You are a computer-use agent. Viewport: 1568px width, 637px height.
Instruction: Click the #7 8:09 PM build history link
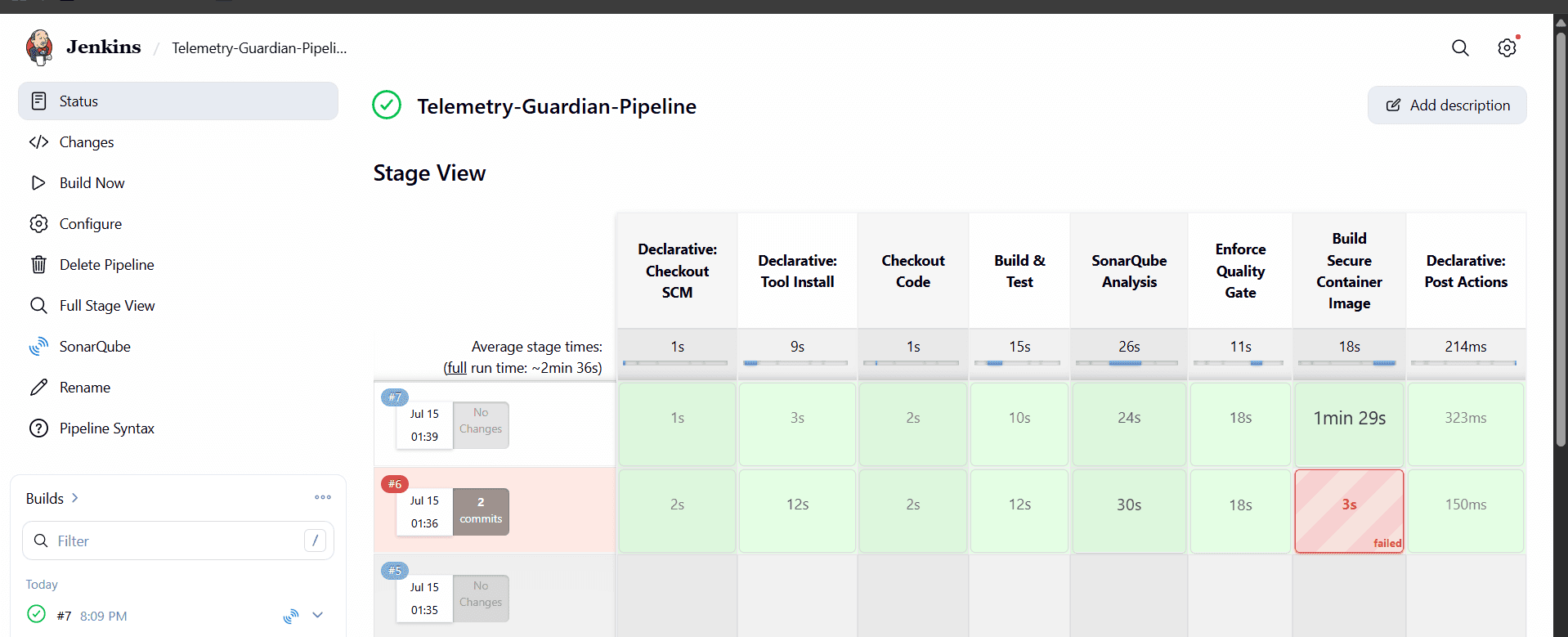point(92,616)
